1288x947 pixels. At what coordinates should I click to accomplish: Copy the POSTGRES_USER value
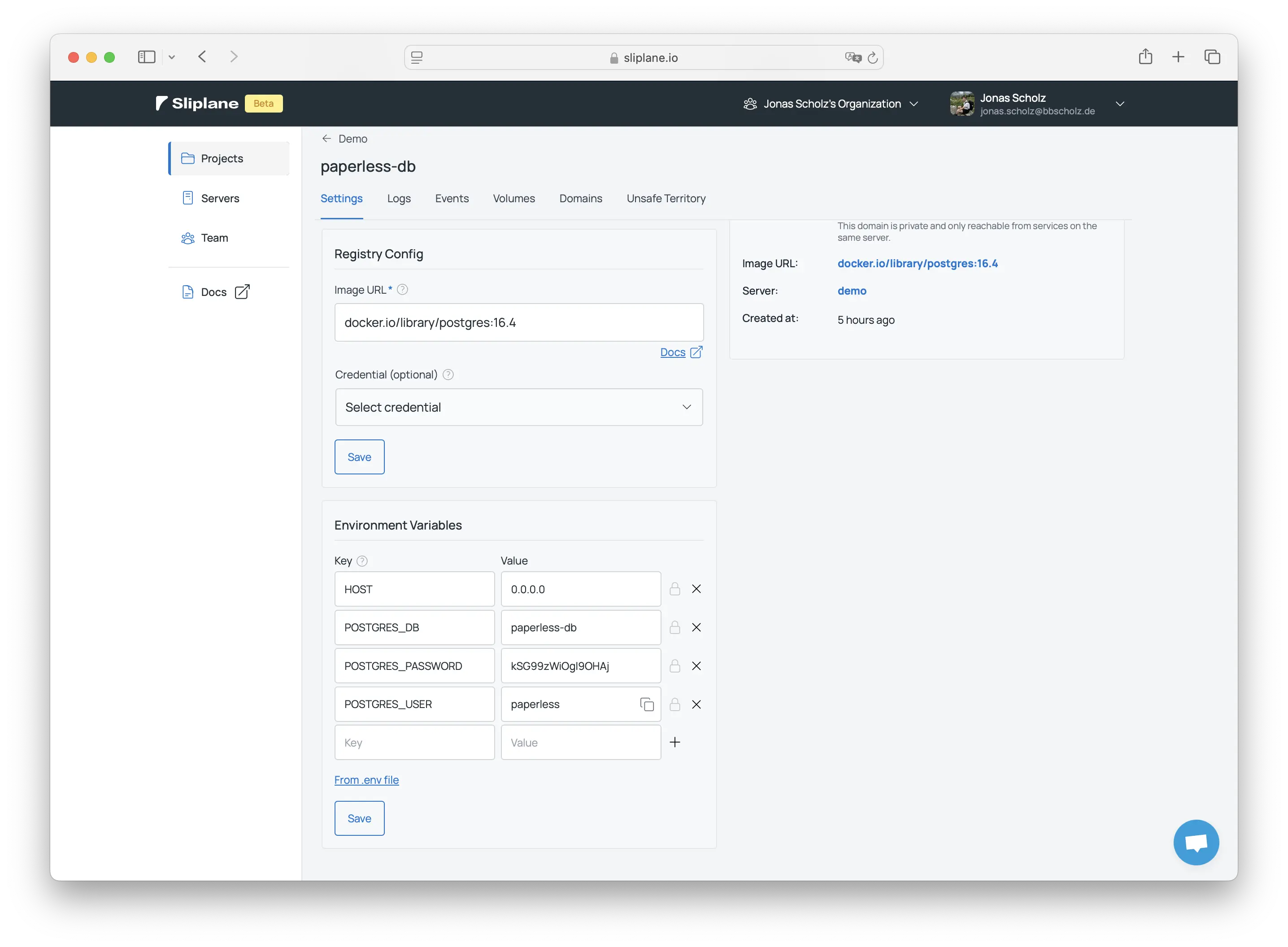pyautogui.click(x=647, y=704)
